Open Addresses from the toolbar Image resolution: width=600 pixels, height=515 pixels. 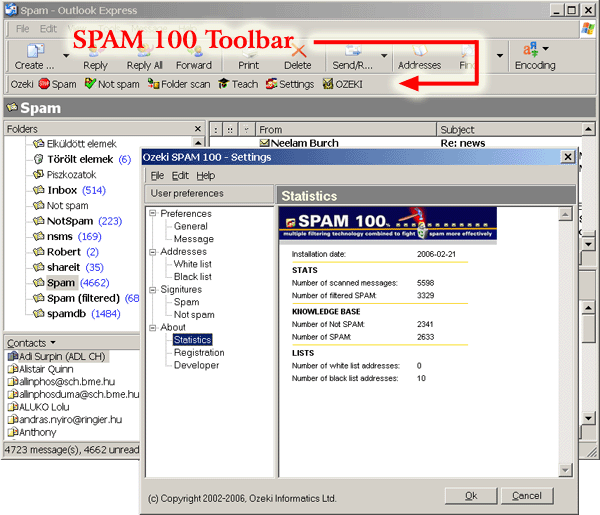[x=419, y=57]
